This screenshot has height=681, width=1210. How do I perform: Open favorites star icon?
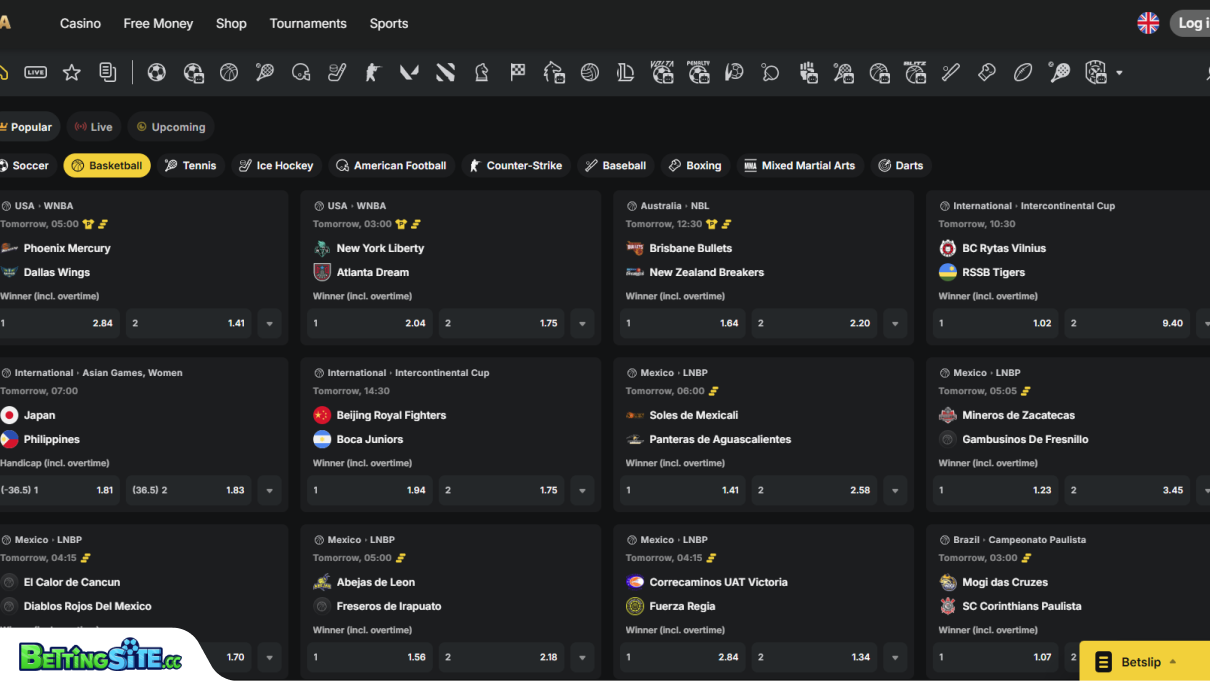[72, 72]
